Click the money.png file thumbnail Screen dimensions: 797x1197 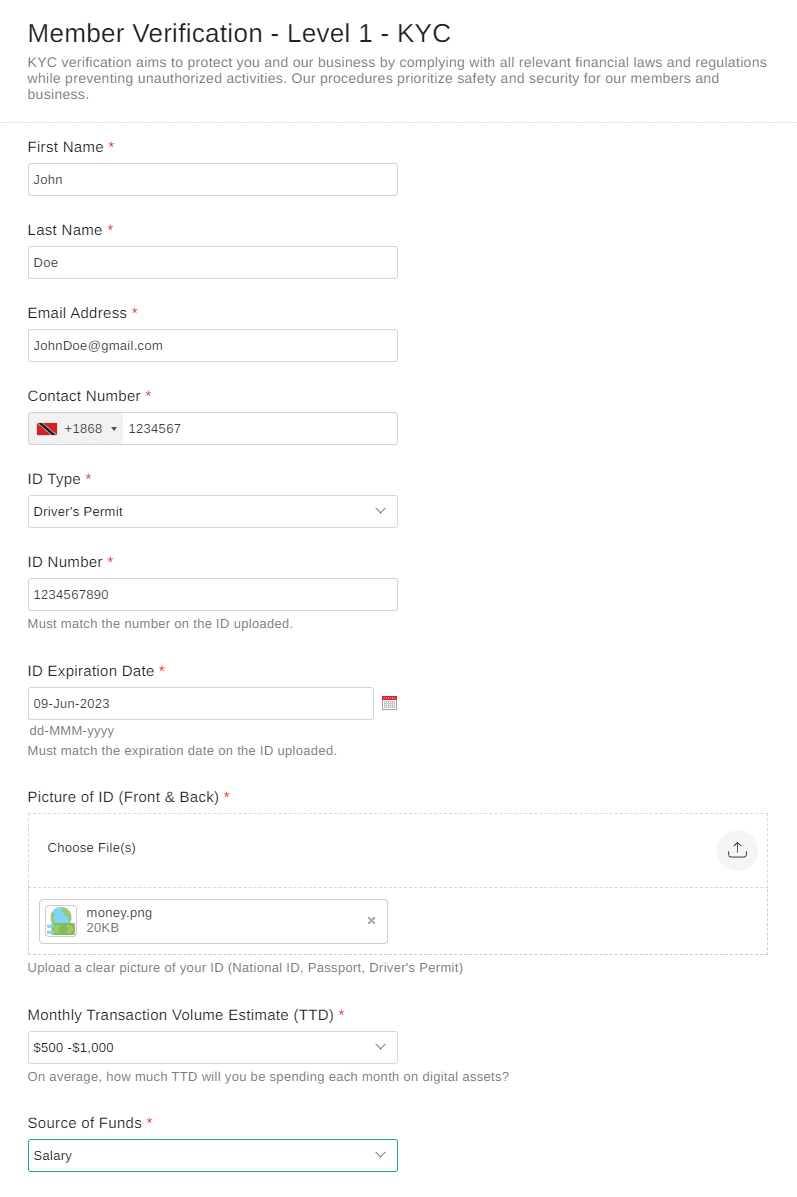pyautogui.click(x=61, y=921)
